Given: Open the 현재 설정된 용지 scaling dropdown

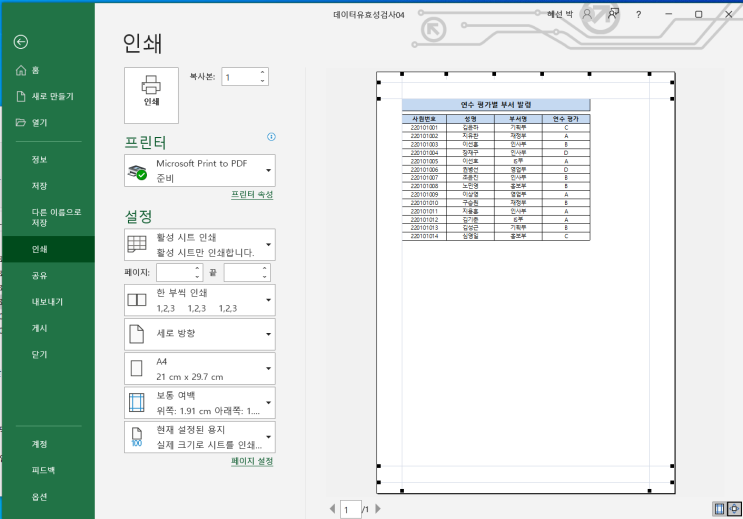Looking at the screenshot, I should [199, 437].
